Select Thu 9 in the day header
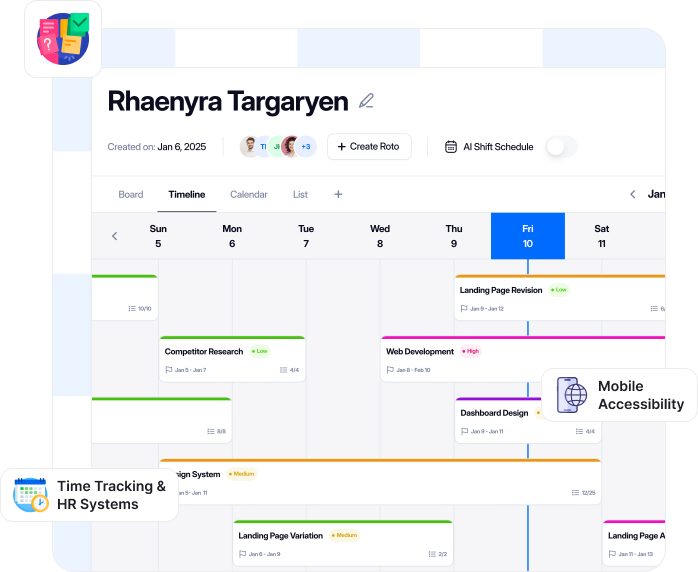The height and width of the screenshot is (572, 698). pyautogui.click(x=454, y=236)
